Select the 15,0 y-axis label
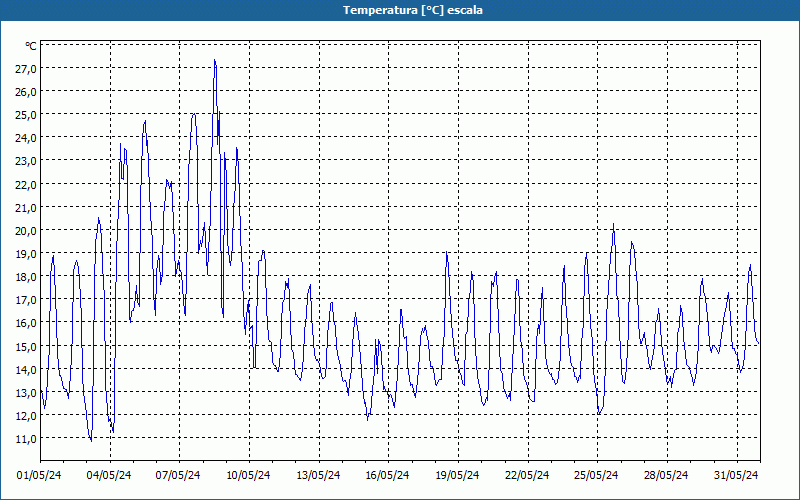The height and width of the screenshot is (500, 800). coord(26,346)
